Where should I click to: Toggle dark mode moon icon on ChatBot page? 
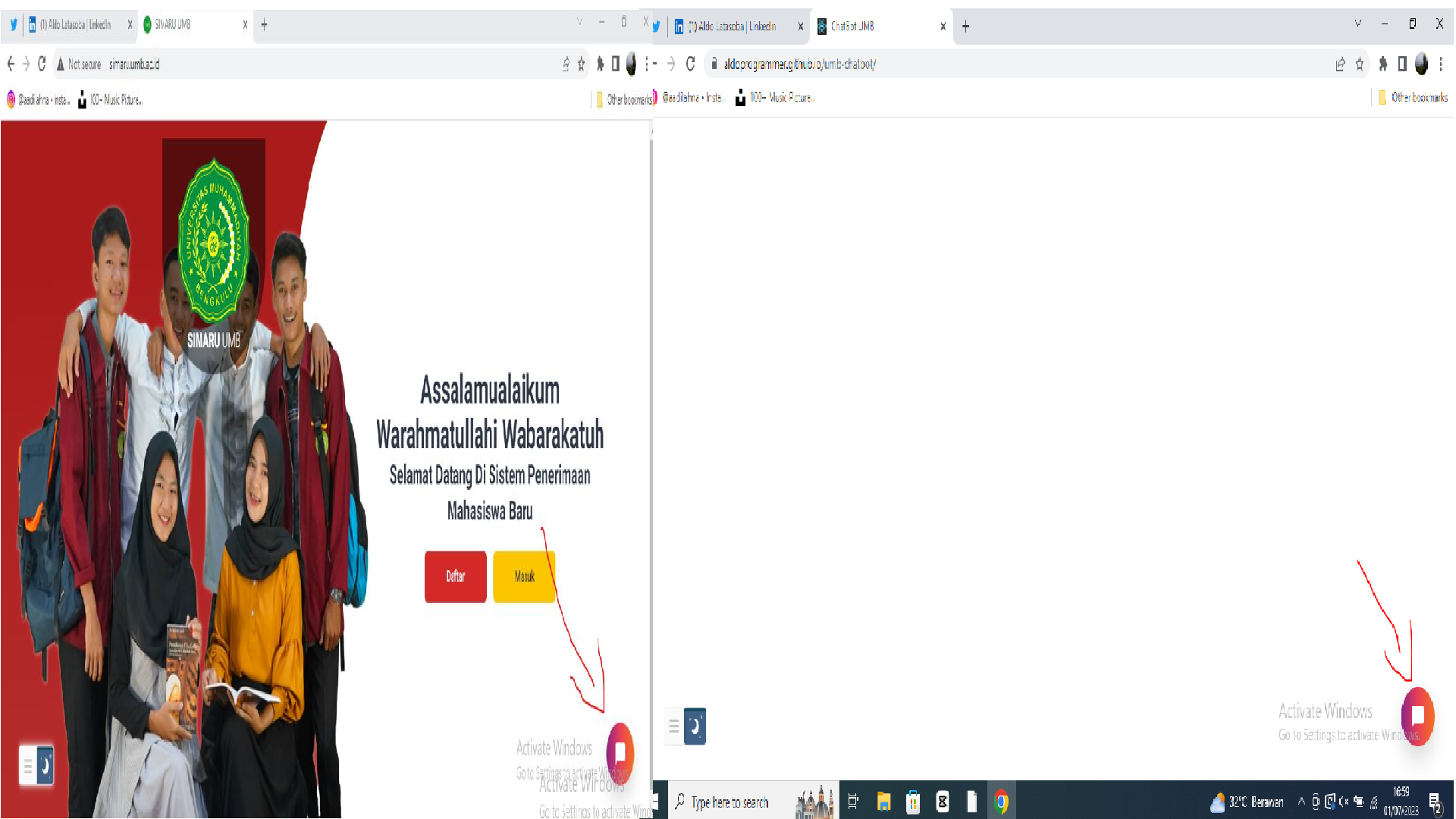[x=695, y=726]
